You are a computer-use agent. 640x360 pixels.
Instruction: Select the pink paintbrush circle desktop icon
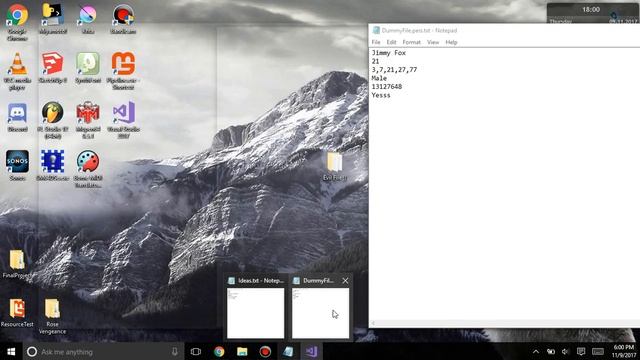pyautogui.click(x=88, y=15)
